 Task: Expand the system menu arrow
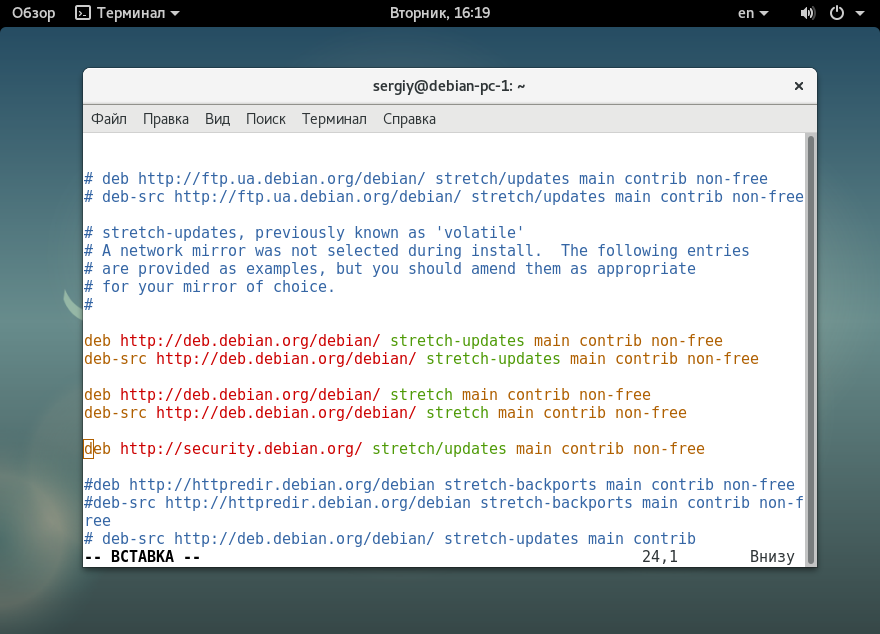coord(860,13)
